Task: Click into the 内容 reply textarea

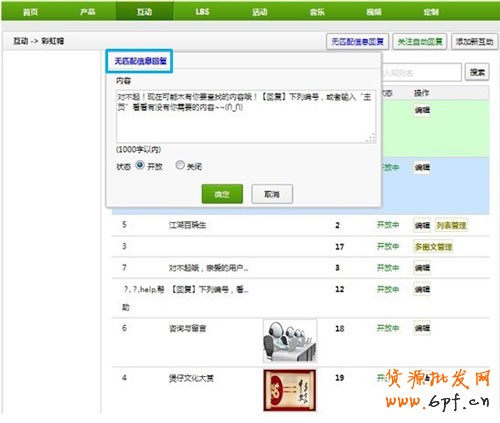Action: click(x=246, y=117)
